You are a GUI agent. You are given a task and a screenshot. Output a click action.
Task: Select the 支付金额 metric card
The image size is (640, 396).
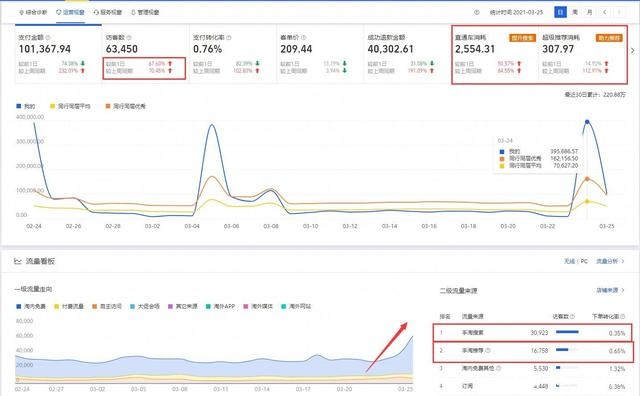tap(58, 54)
